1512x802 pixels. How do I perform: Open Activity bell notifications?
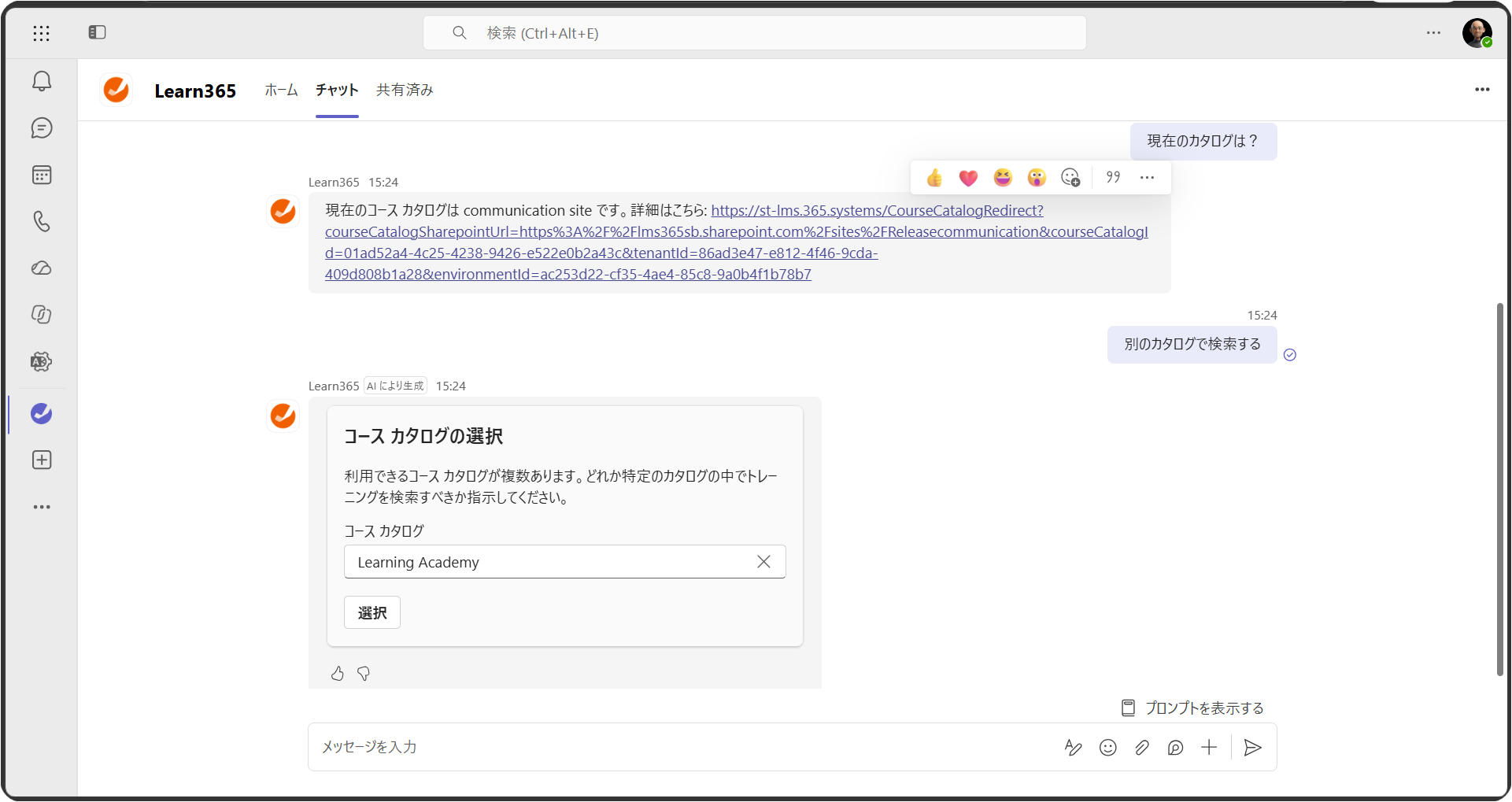(x=42, y=81)
